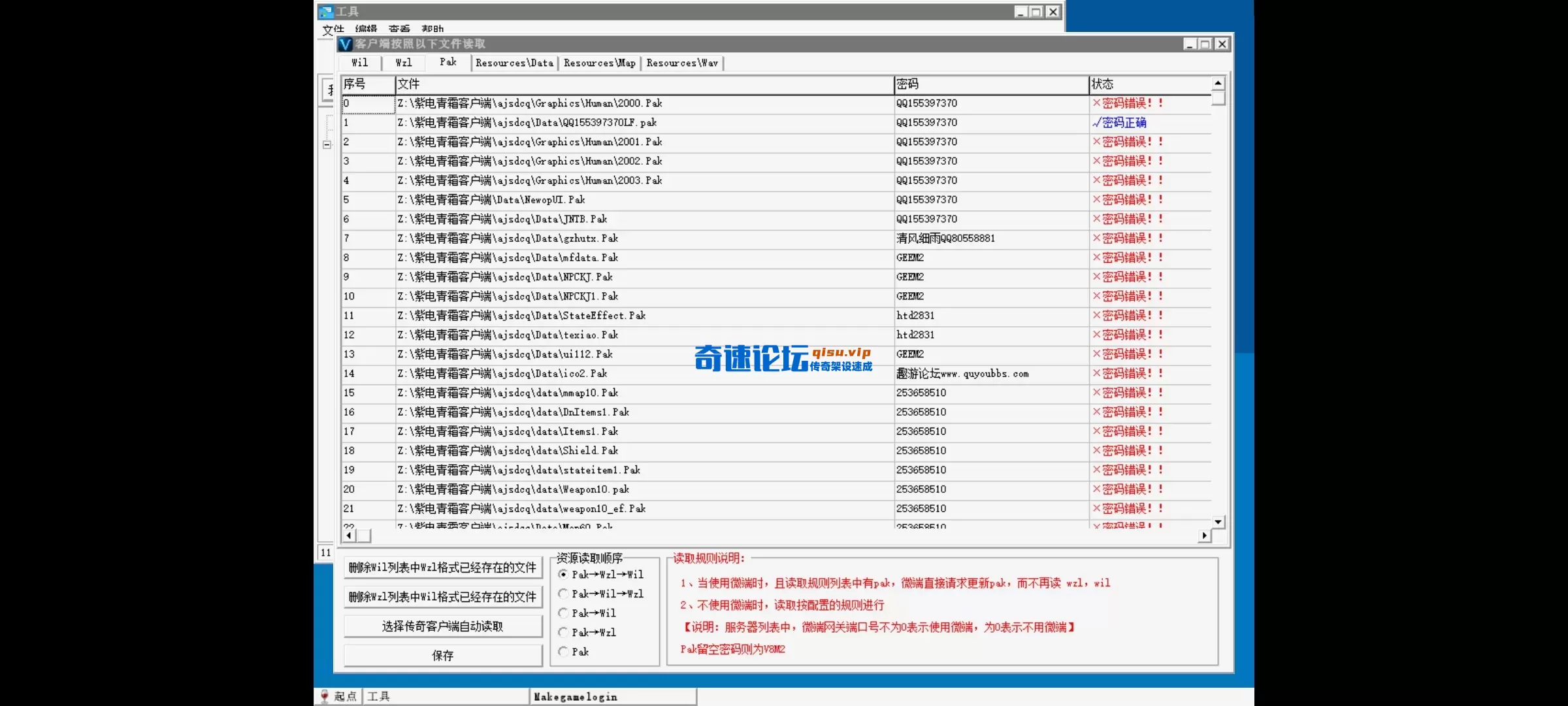This screenshot has width=1568, height=706.
Task: Click the 保存 button
Action: pos(442,655)
